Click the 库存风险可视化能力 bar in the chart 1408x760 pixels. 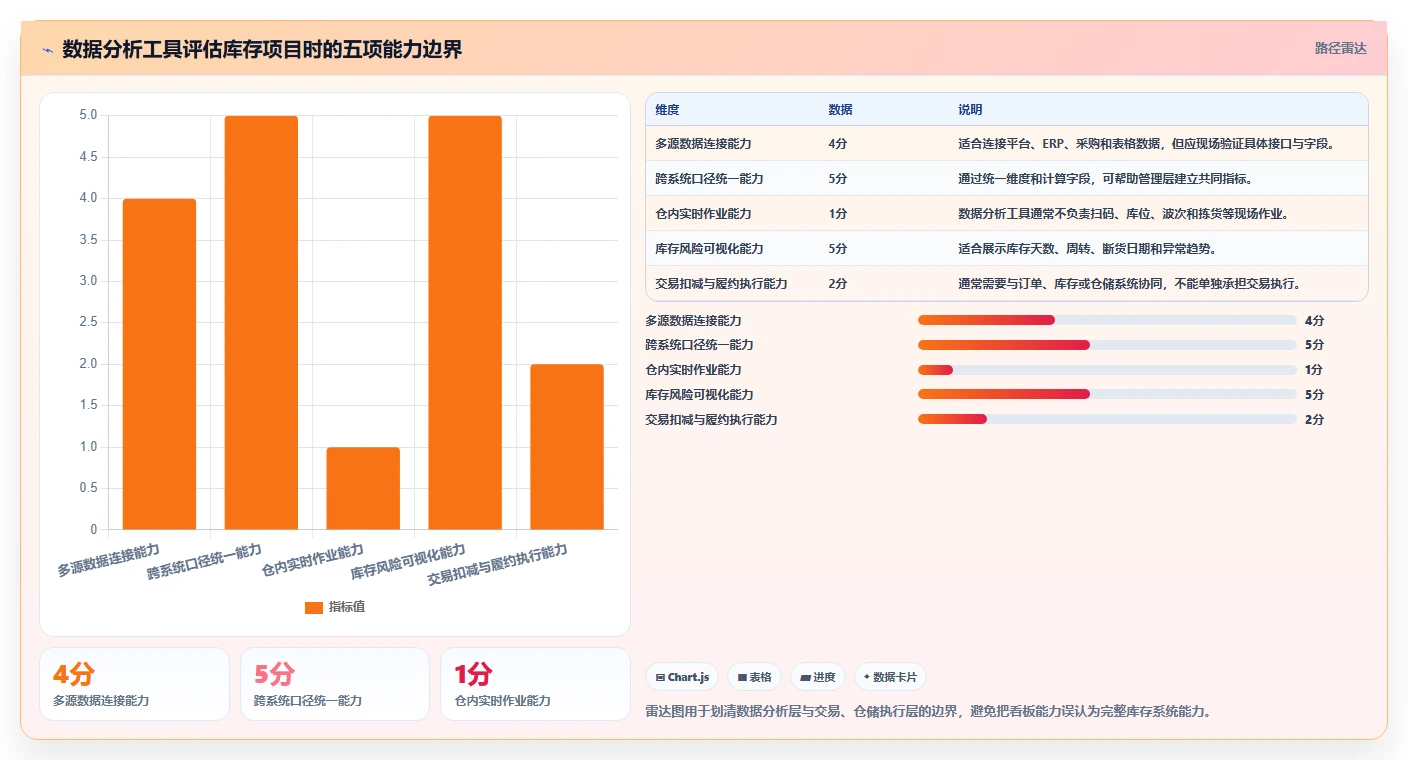pos(465,322)
